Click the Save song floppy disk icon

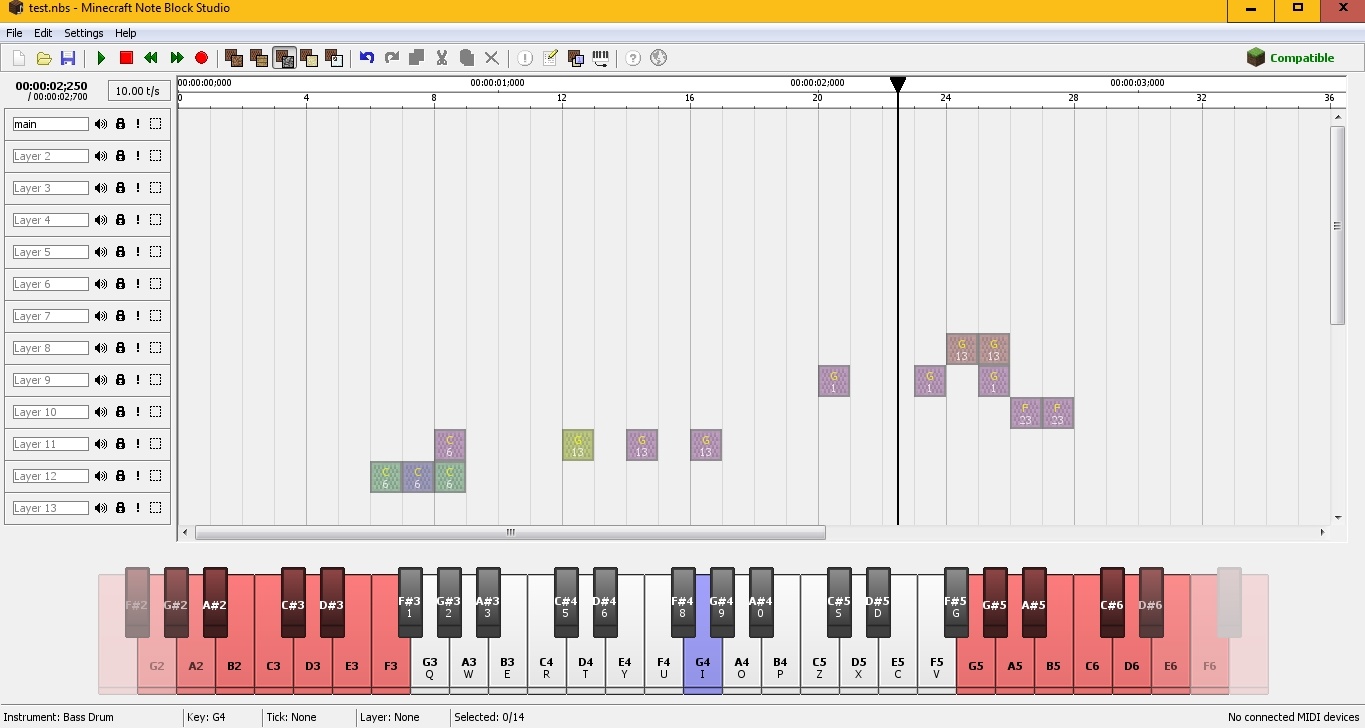pos(68,58)
